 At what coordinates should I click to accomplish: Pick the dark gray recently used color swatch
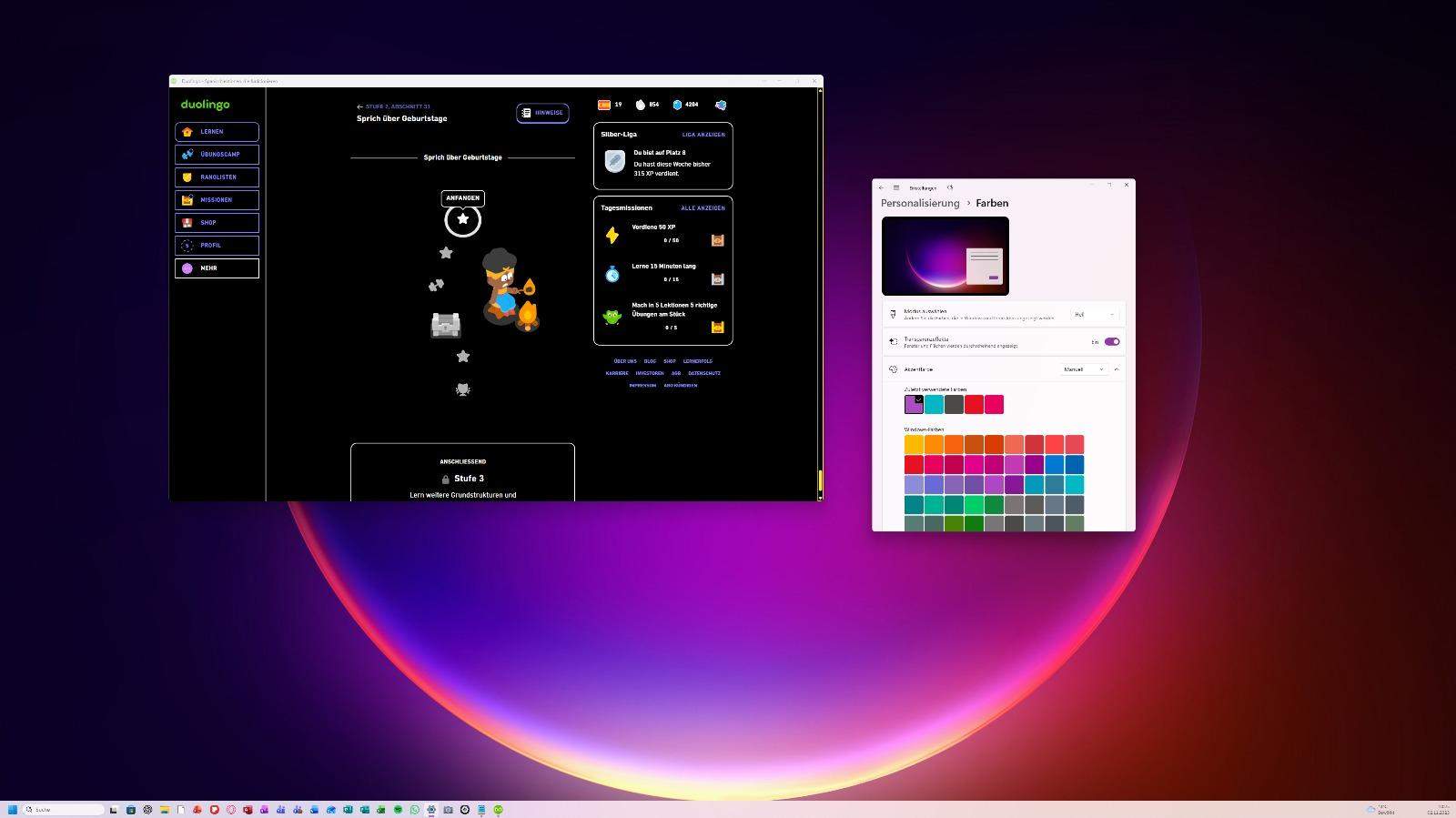pyautogui.click(x=954, y=404)
